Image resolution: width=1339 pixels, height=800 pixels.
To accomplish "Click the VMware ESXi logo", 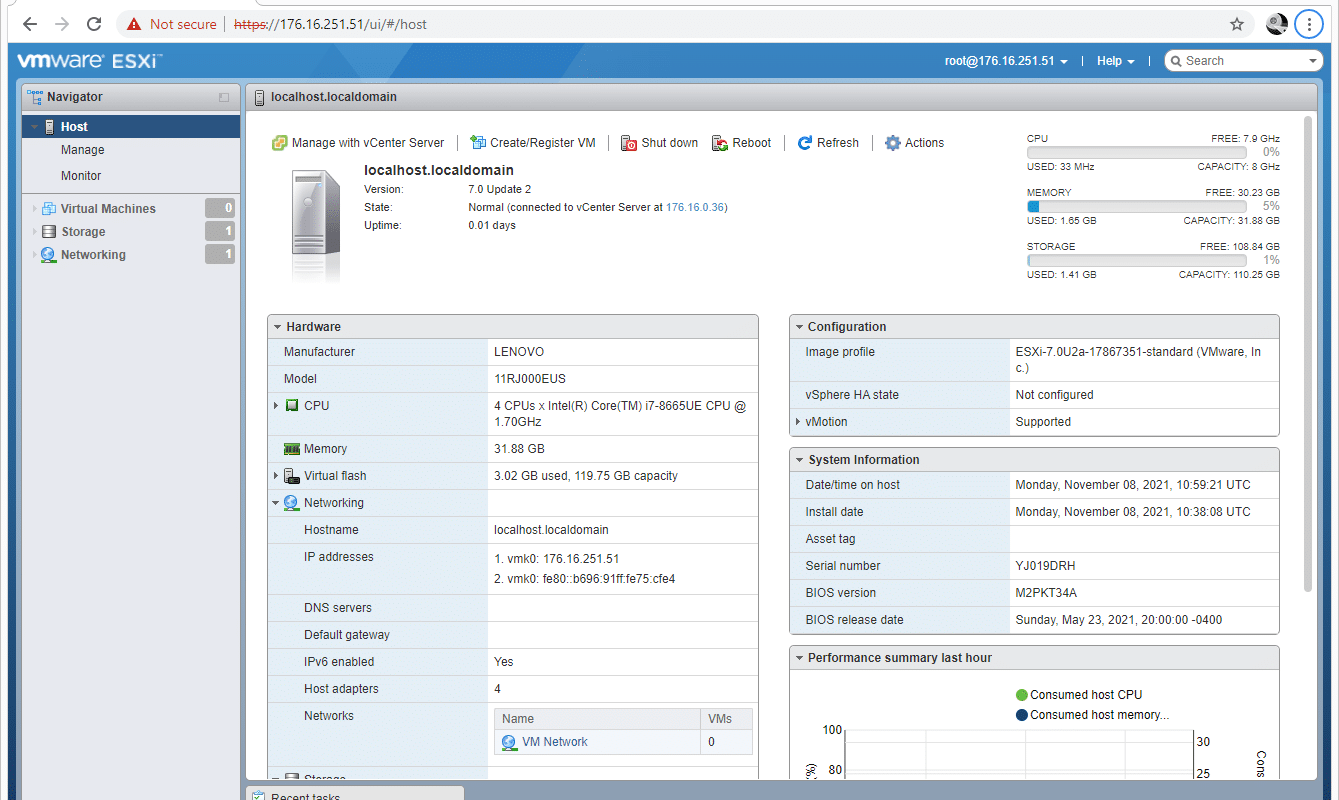I will (x=89, y=61).
